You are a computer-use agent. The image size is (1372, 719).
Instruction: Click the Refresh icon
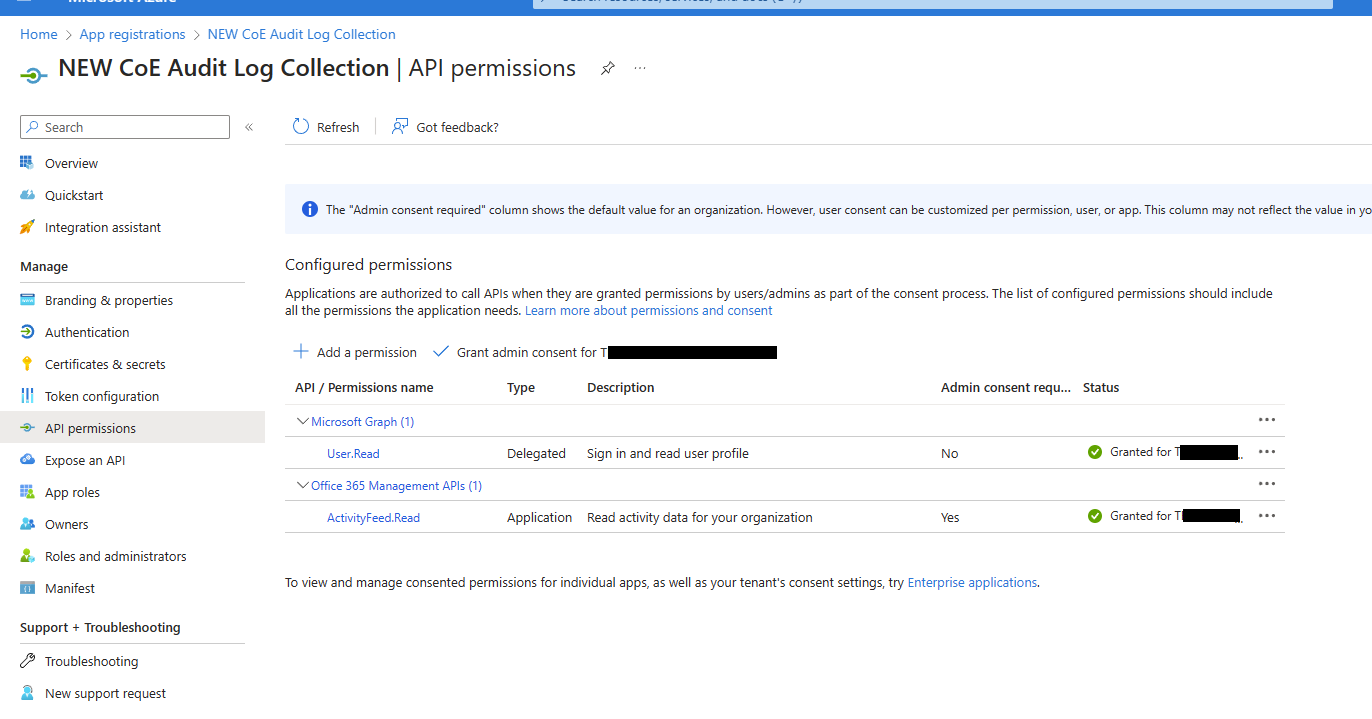(x=300, y=126)
